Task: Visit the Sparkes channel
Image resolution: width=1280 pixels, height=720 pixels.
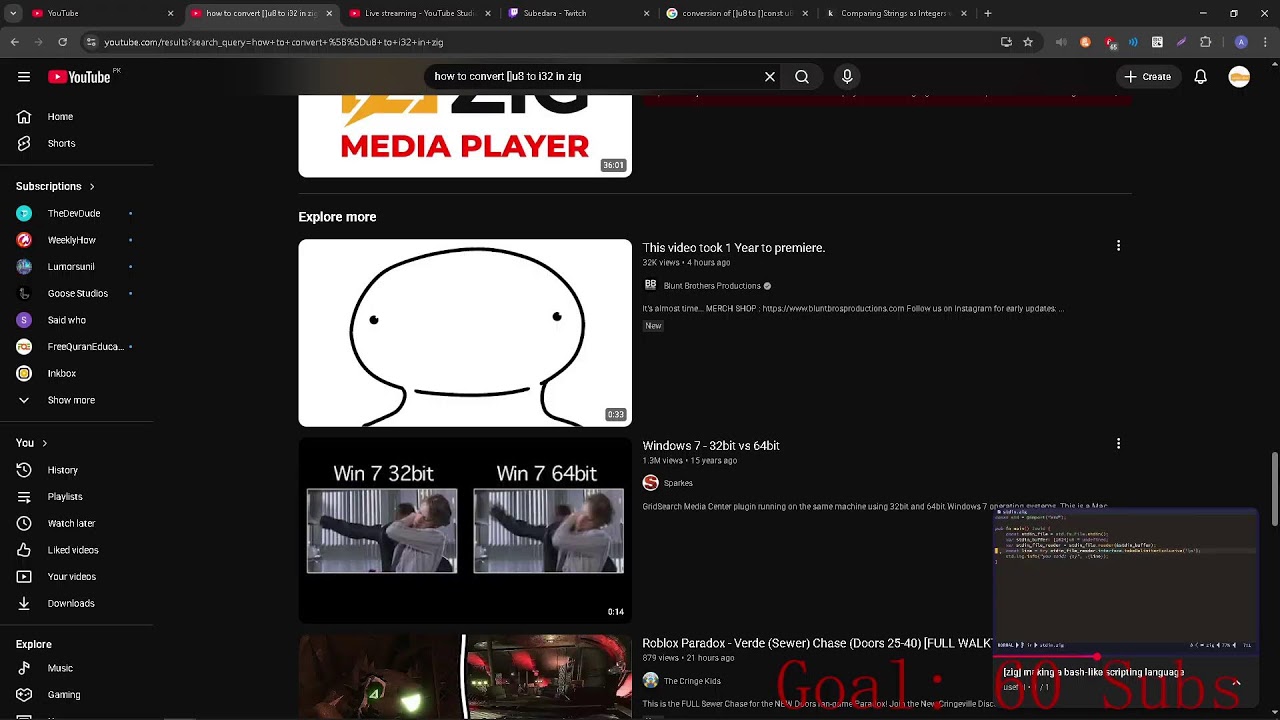Action: click(x=678, y=483)
